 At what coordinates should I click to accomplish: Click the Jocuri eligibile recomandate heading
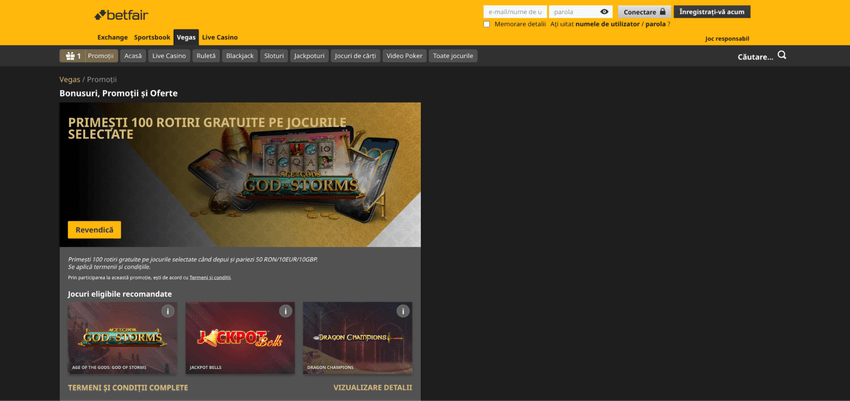click(120, 294)
